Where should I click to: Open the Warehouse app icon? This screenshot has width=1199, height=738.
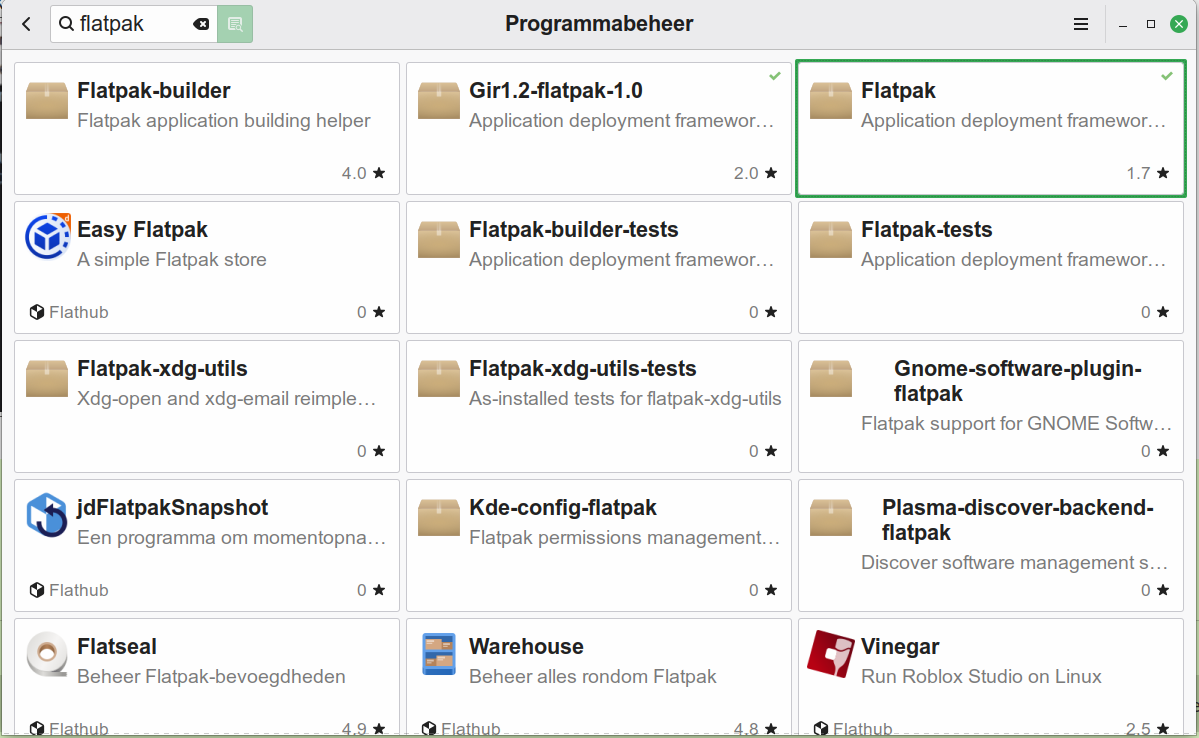click(439, 654)
